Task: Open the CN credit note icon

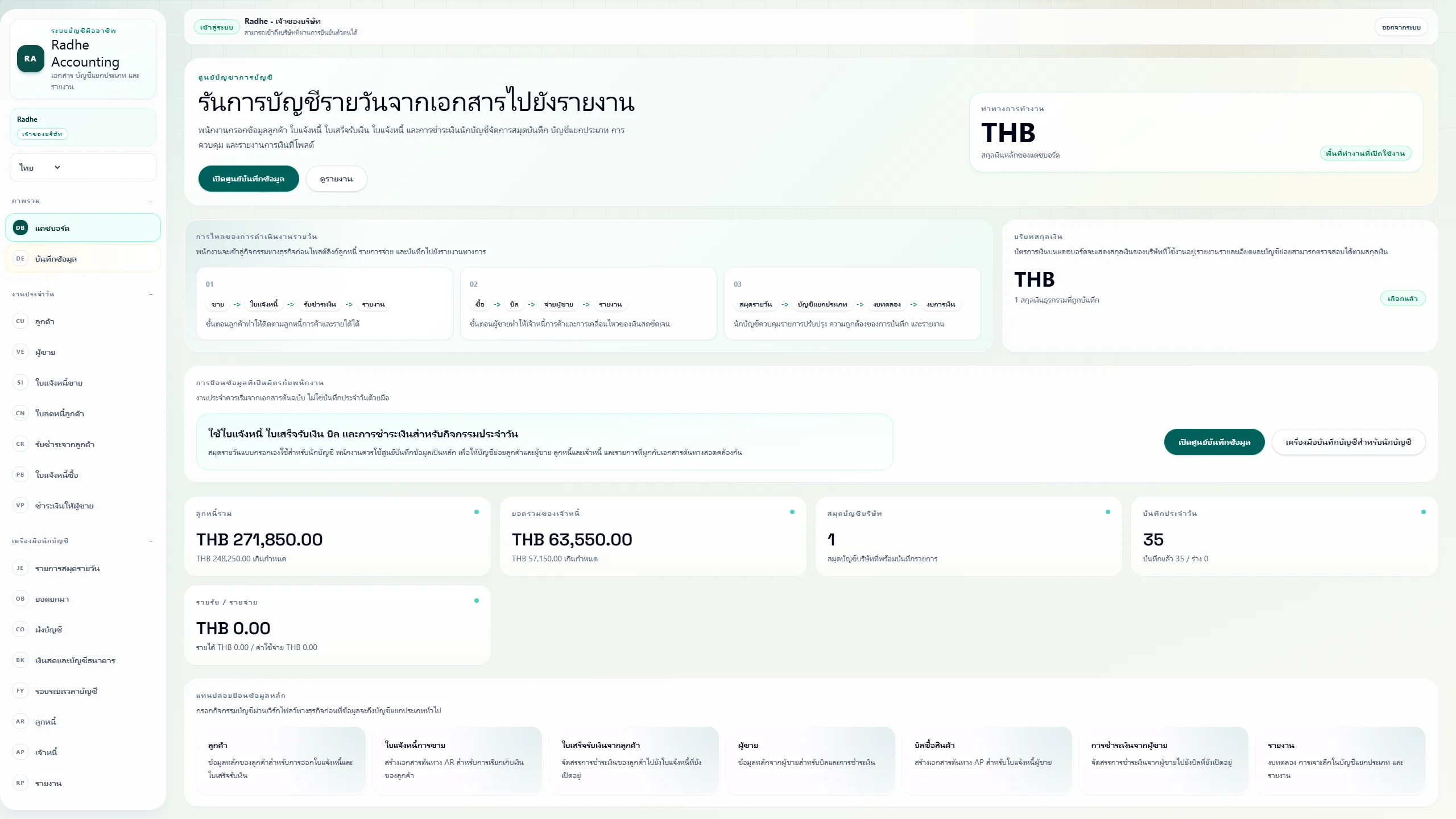Action: point(20,413)
